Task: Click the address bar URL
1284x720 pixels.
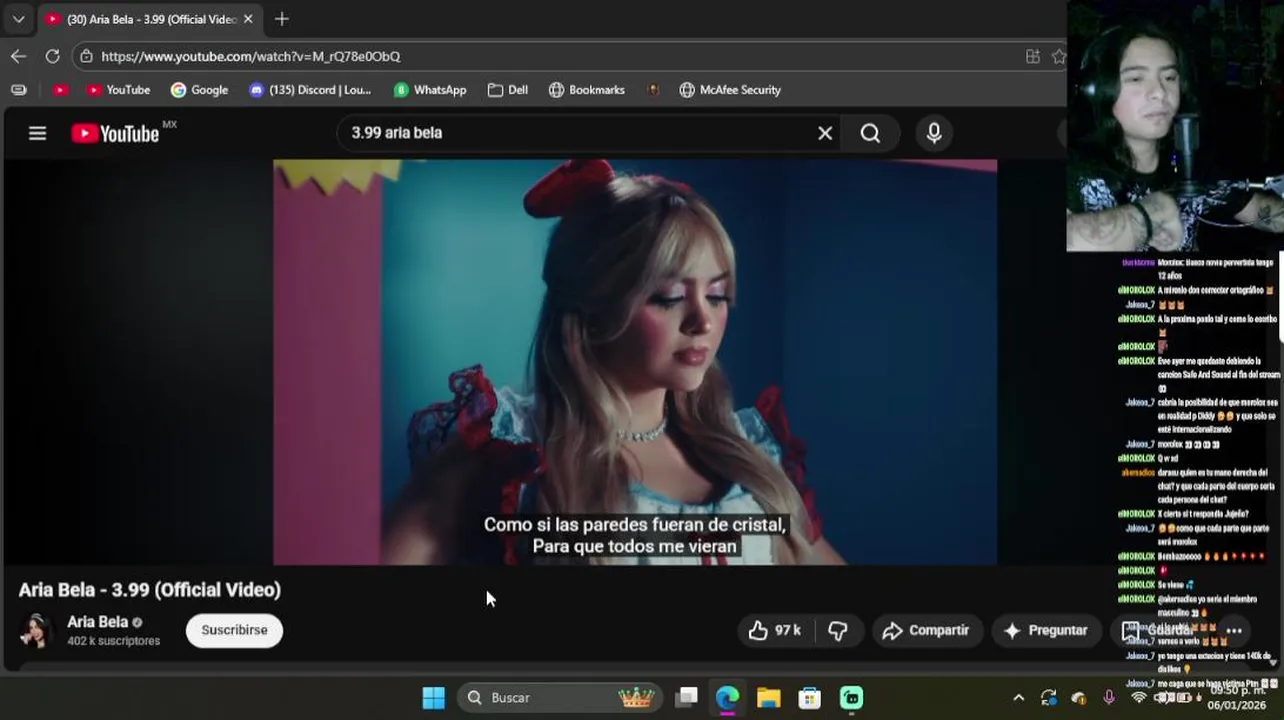Action: (x=251, y=56)
